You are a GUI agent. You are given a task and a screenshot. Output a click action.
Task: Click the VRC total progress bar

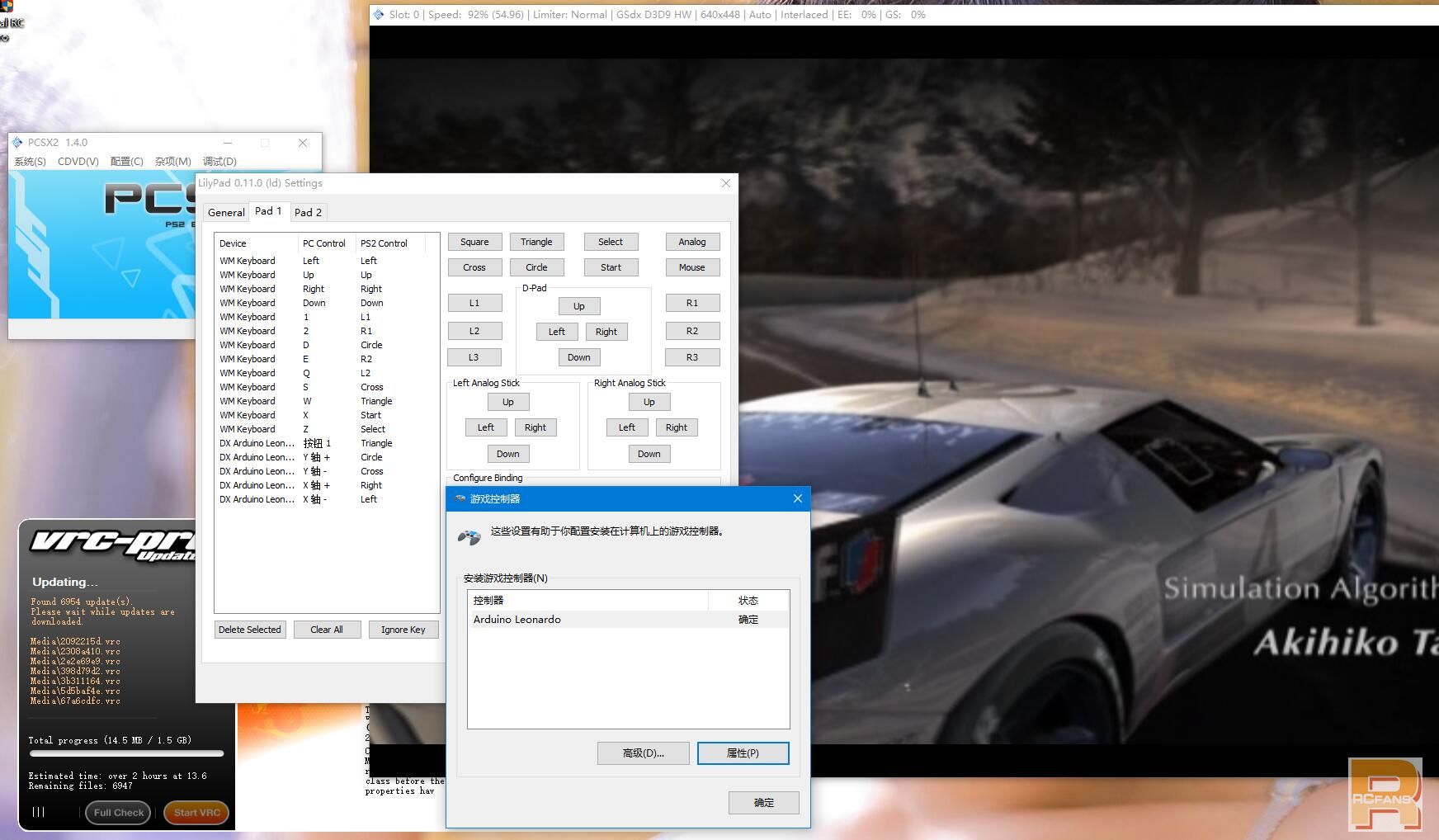(x=127, y=753)
